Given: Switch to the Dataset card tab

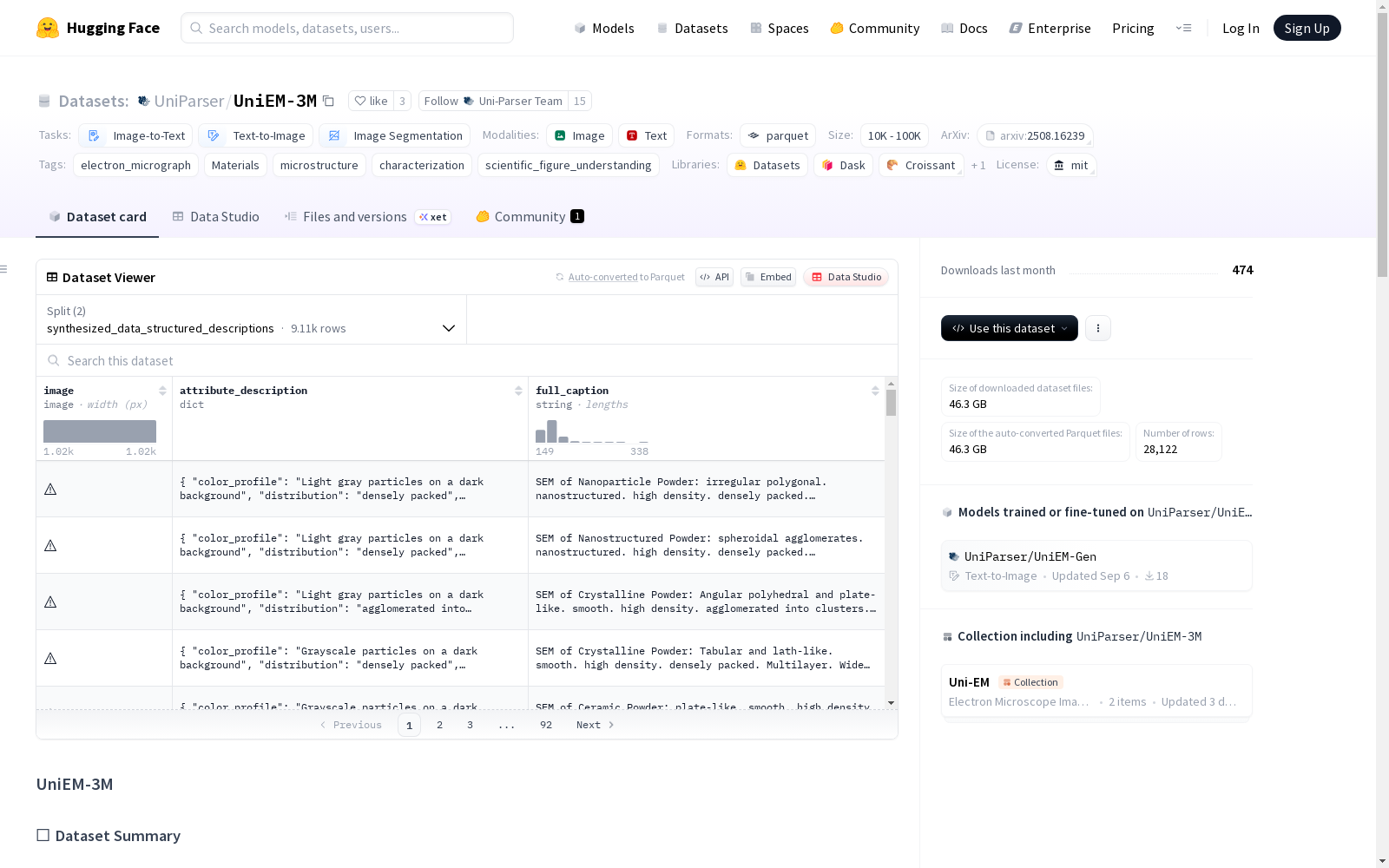Looking at the screenshot, I should point(97,217).
